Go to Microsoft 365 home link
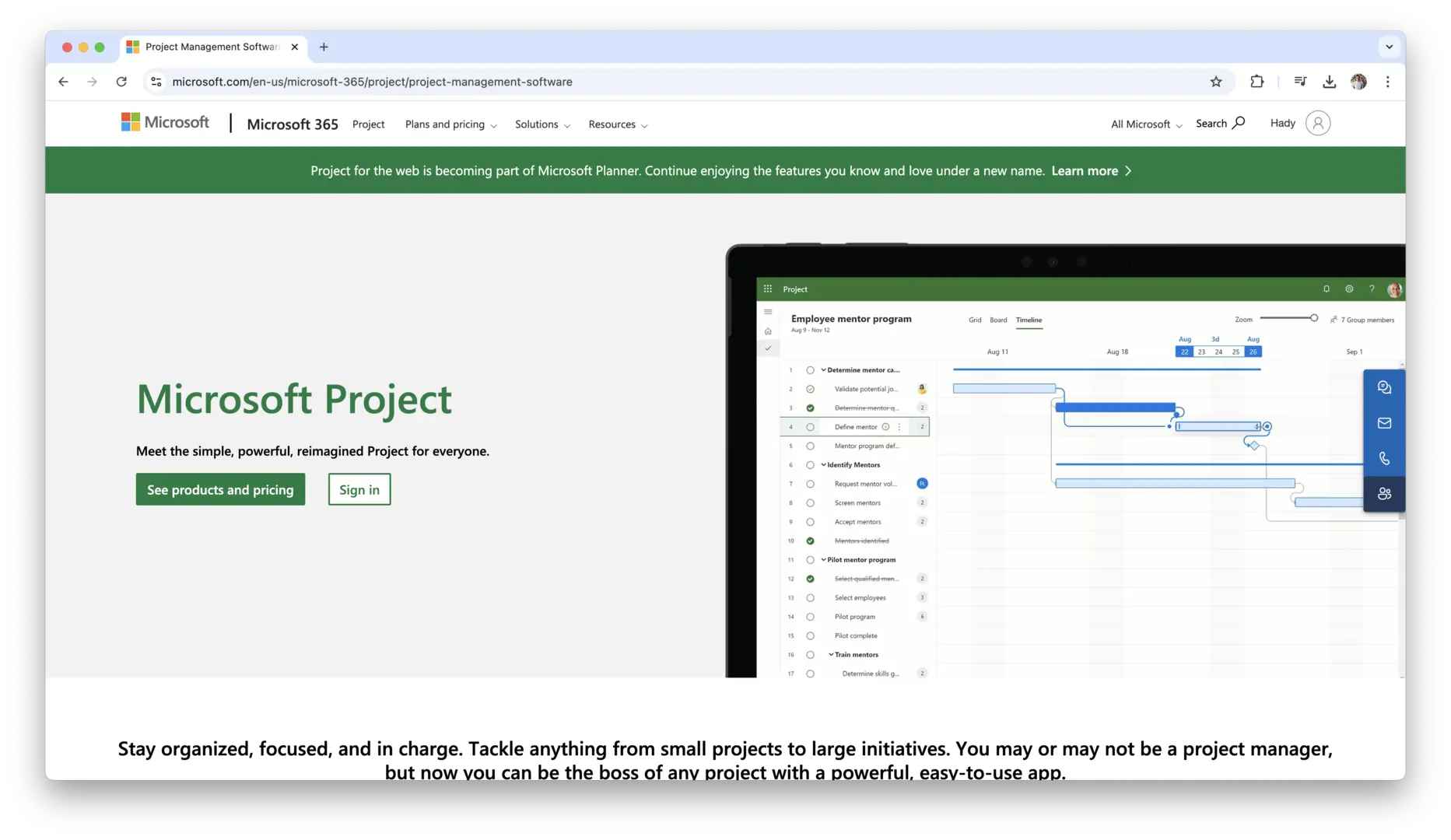 point(293,124)
